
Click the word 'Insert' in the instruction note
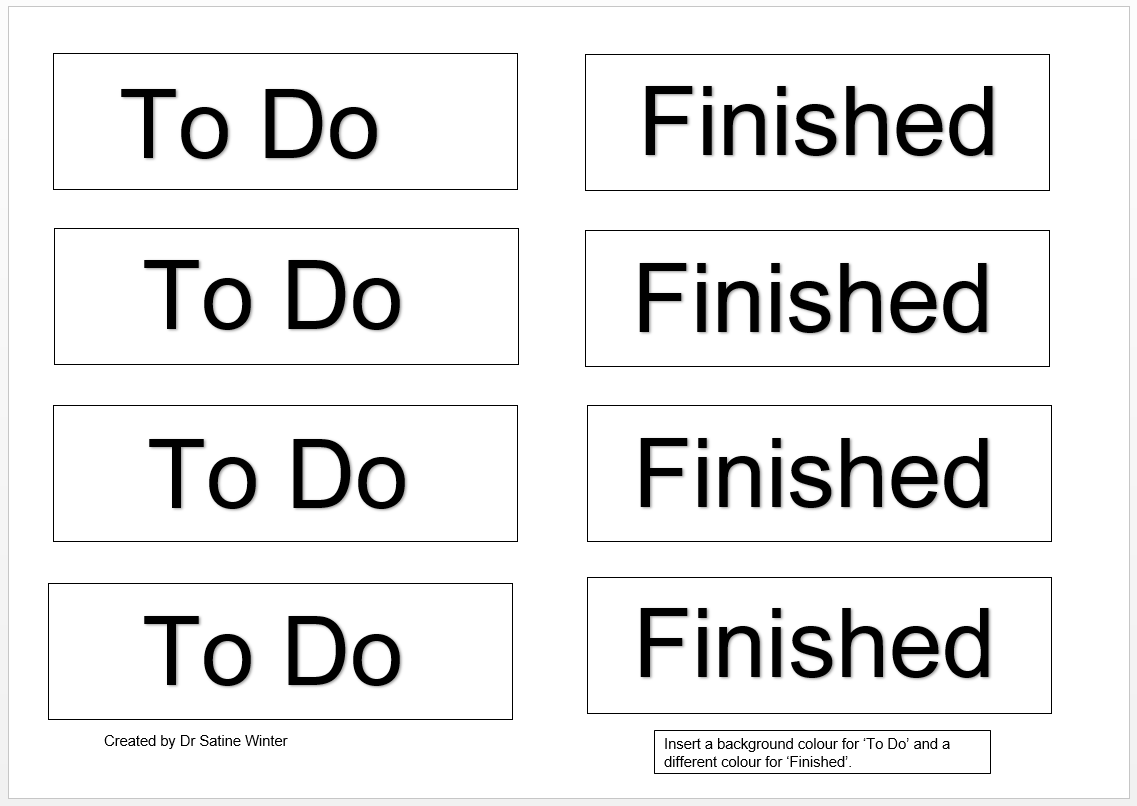pyautogui.click(x=683, y=744)
